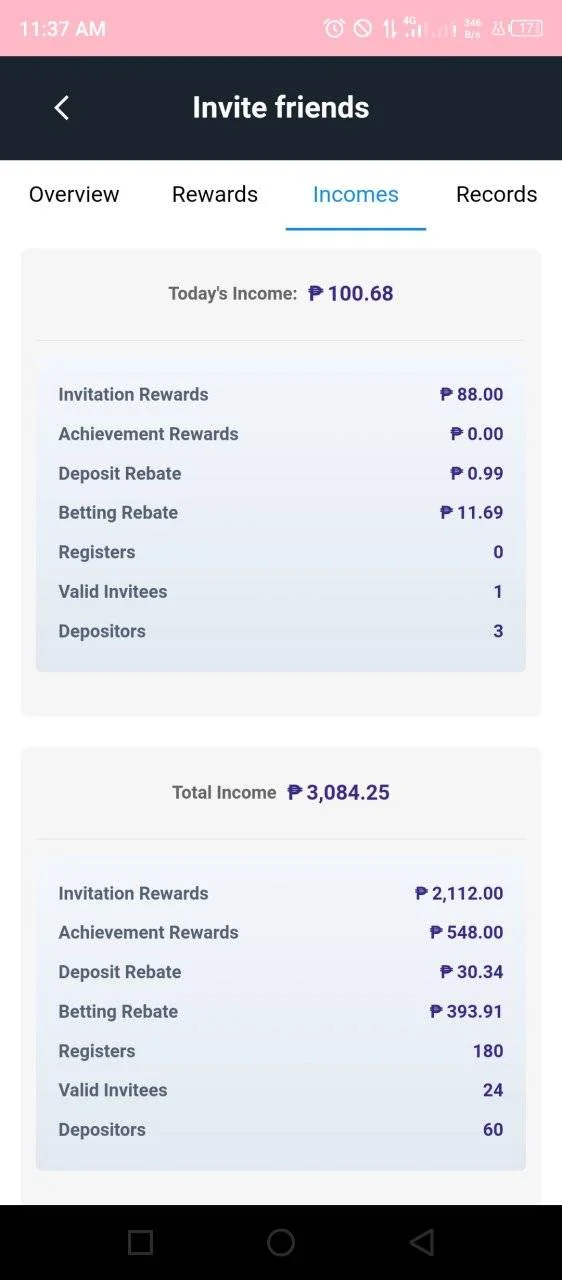Switch to the Rewards tab

pos(215,194)
